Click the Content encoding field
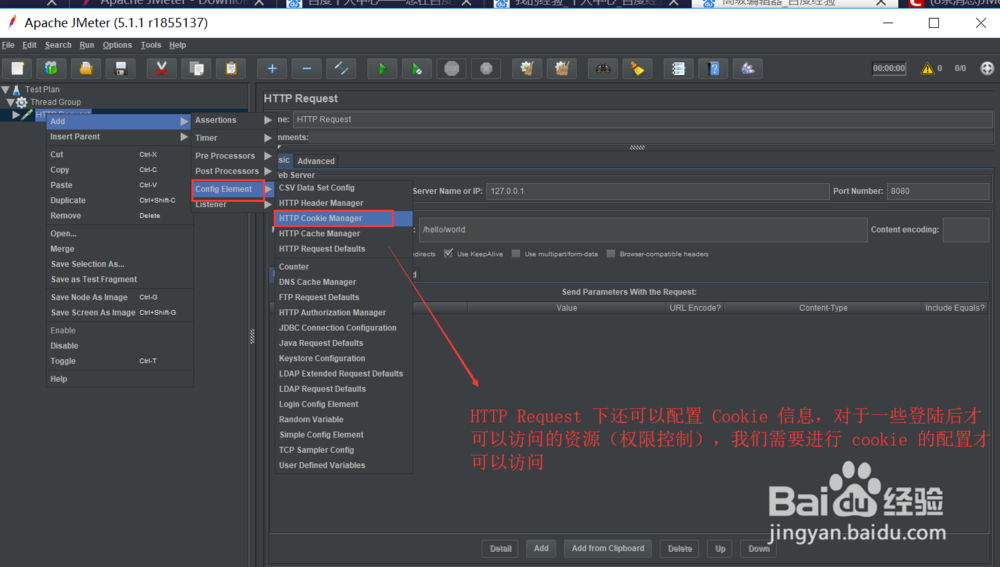This screenshot has width=1000, height=567. (x=966, y=230)
